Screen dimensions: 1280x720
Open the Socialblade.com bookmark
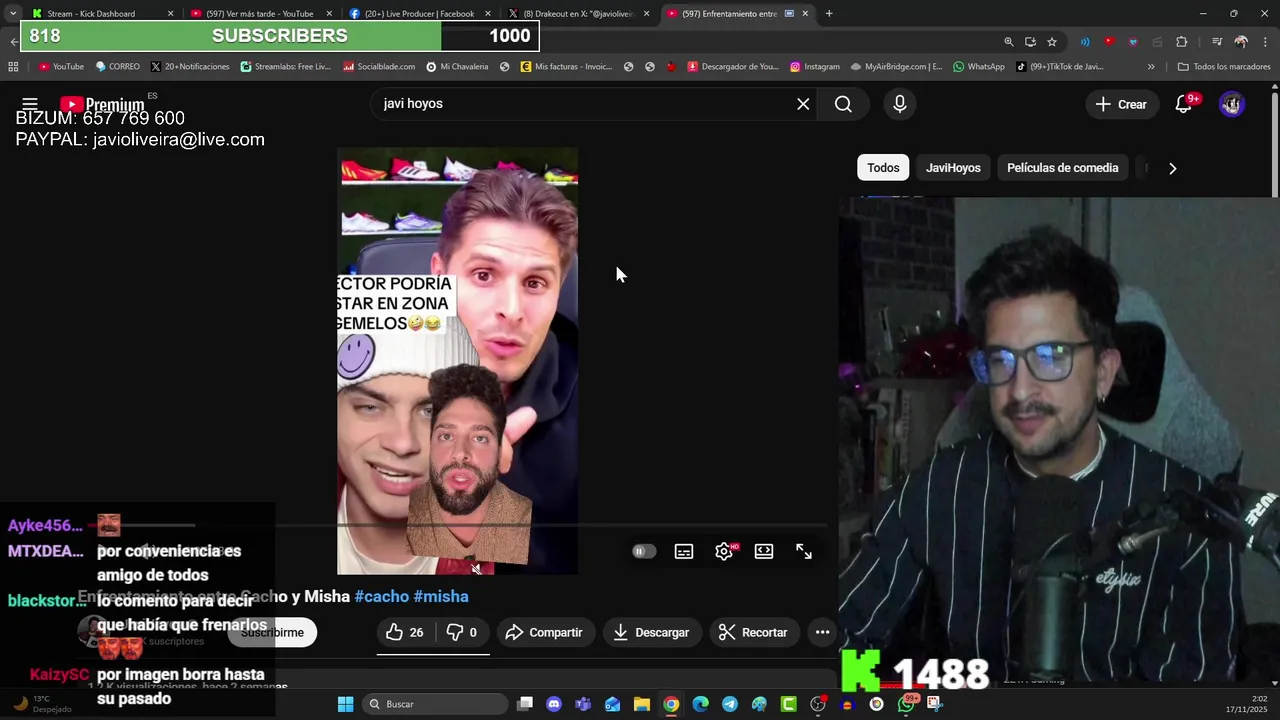[378, 67]
